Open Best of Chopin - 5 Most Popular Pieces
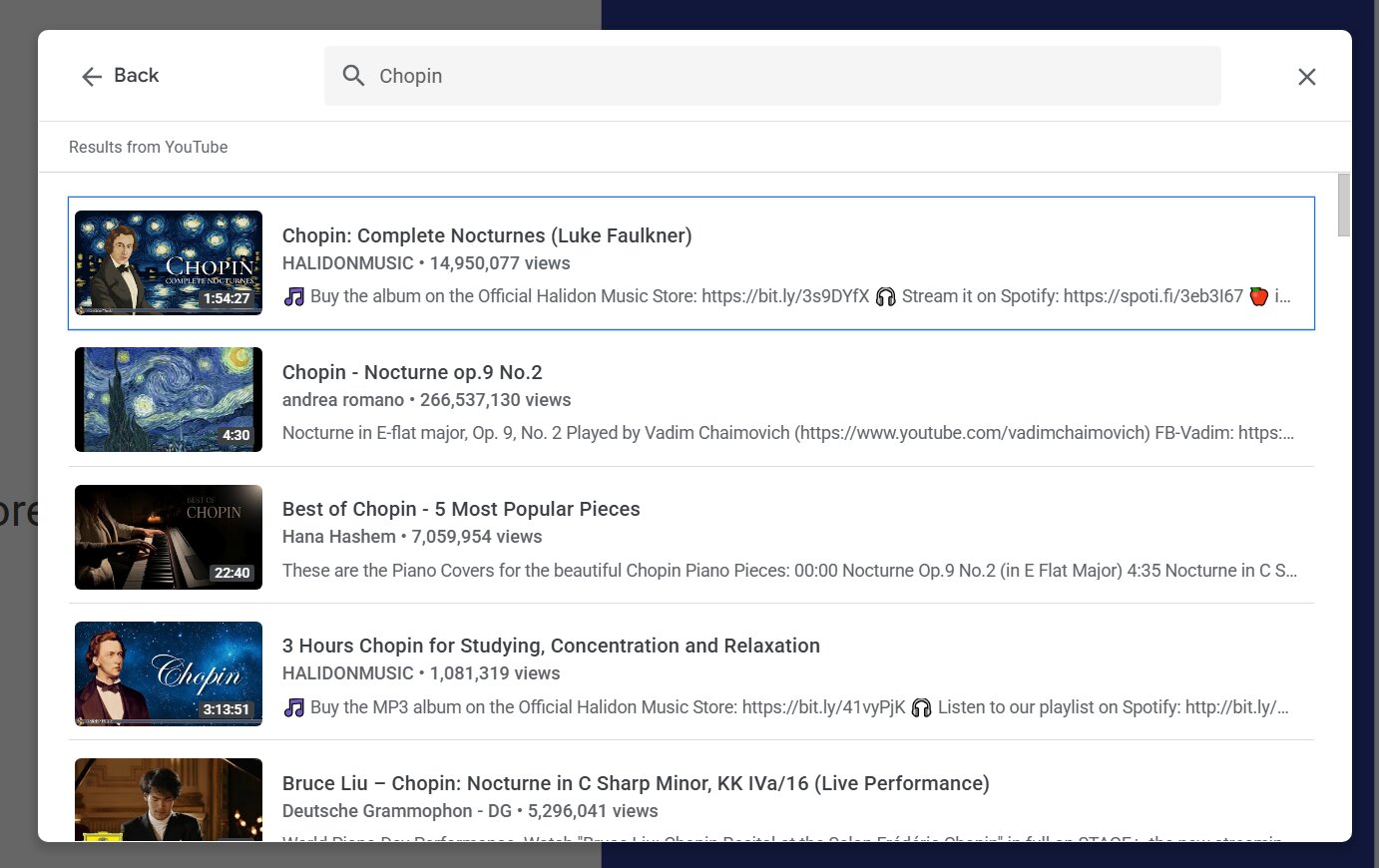This screenshot has height=868, width=1379. pos(461,509)
